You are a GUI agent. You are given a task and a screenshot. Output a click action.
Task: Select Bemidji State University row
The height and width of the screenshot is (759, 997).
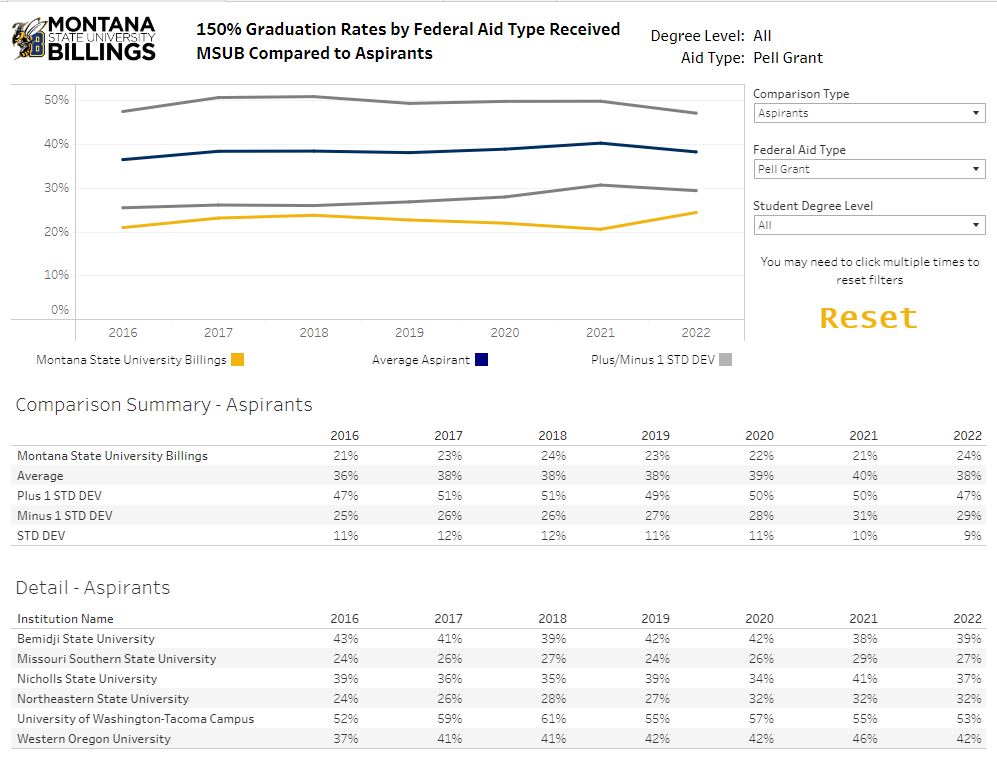click(x=86, y=639)
